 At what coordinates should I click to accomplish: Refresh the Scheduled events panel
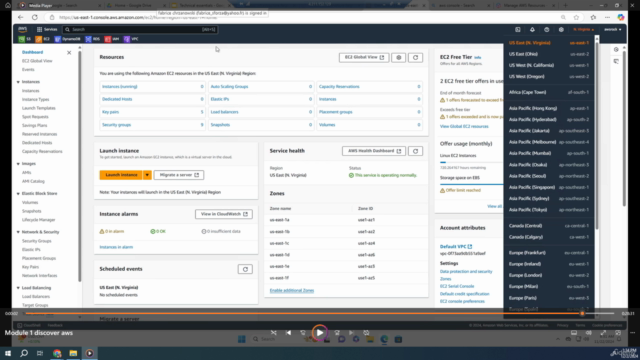click(x=245, y=269)
